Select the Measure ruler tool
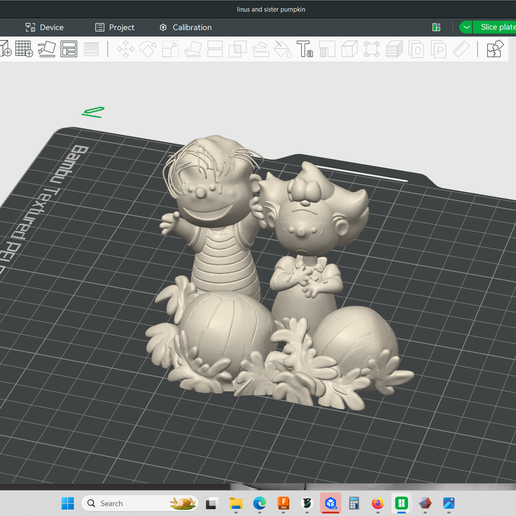Screen dimensions: 516x516 [461, 49]
